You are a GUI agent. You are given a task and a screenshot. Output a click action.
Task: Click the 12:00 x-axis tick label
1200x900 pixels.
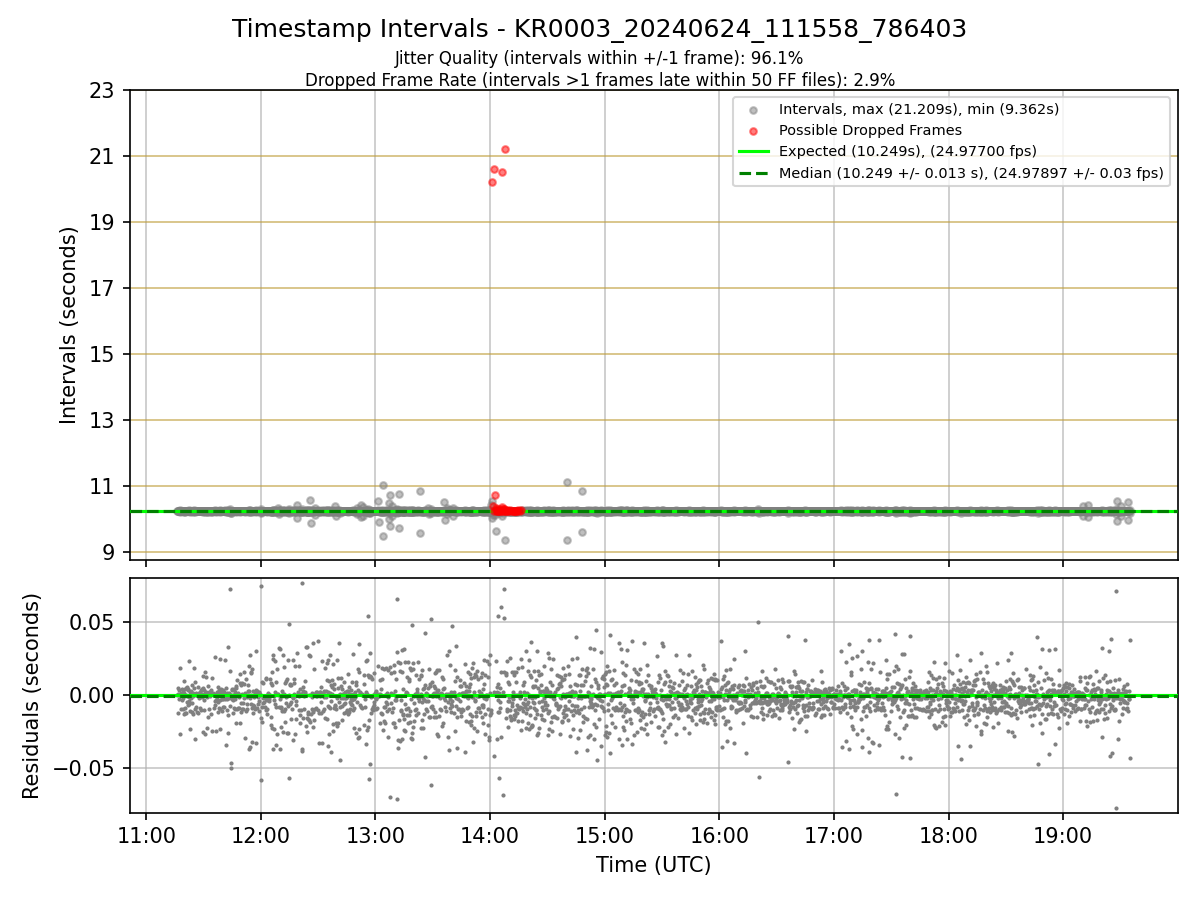pyautogui.click(x=261, y=836)
